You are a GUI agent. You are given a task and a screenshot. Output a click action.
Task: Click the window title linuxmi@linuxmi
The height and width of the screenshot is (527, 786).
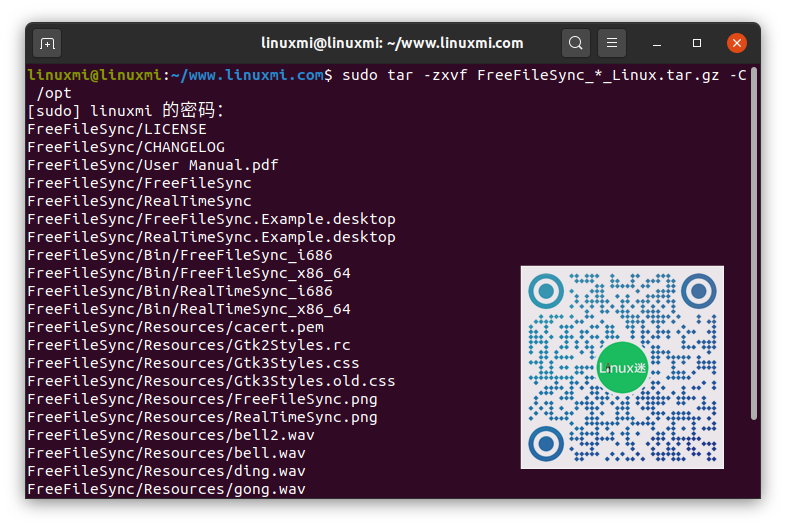tap(392, 43)
